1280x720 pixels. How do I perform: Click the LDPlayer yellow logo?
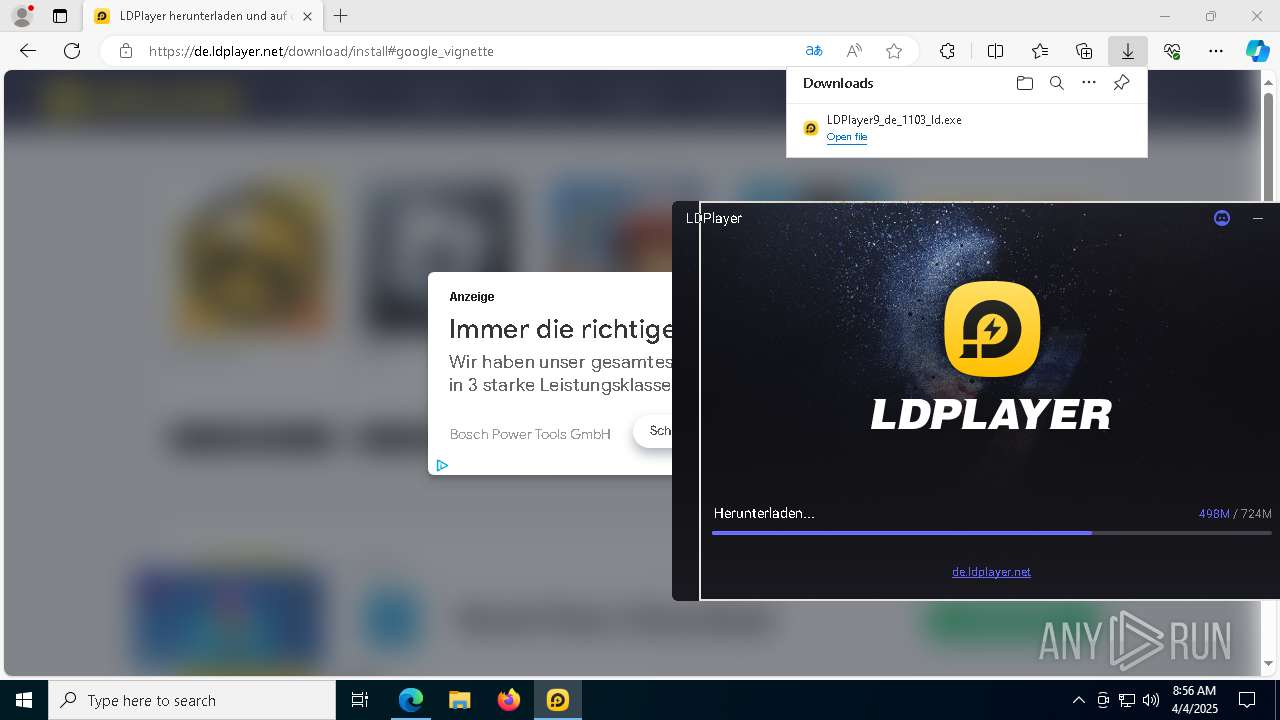pyautogui.click(x=992, y=329)
